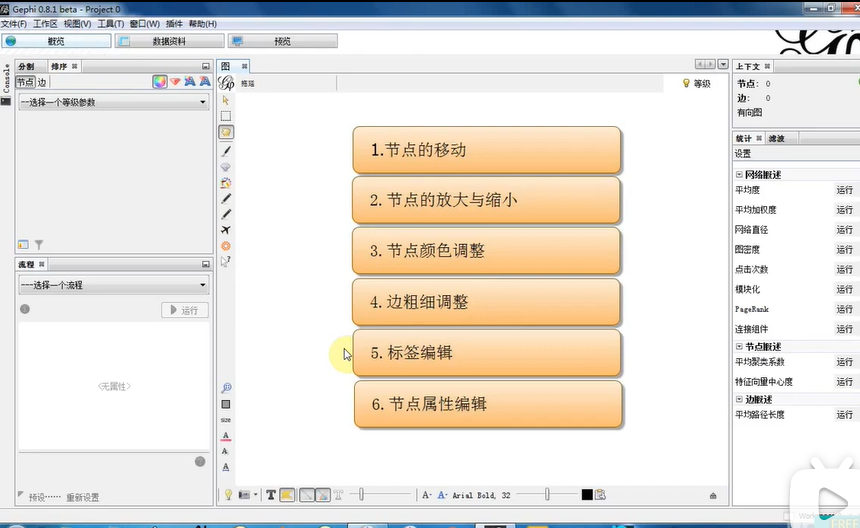
Task: Switch to the 分割 partition tab
Action: tap(26, 66)
